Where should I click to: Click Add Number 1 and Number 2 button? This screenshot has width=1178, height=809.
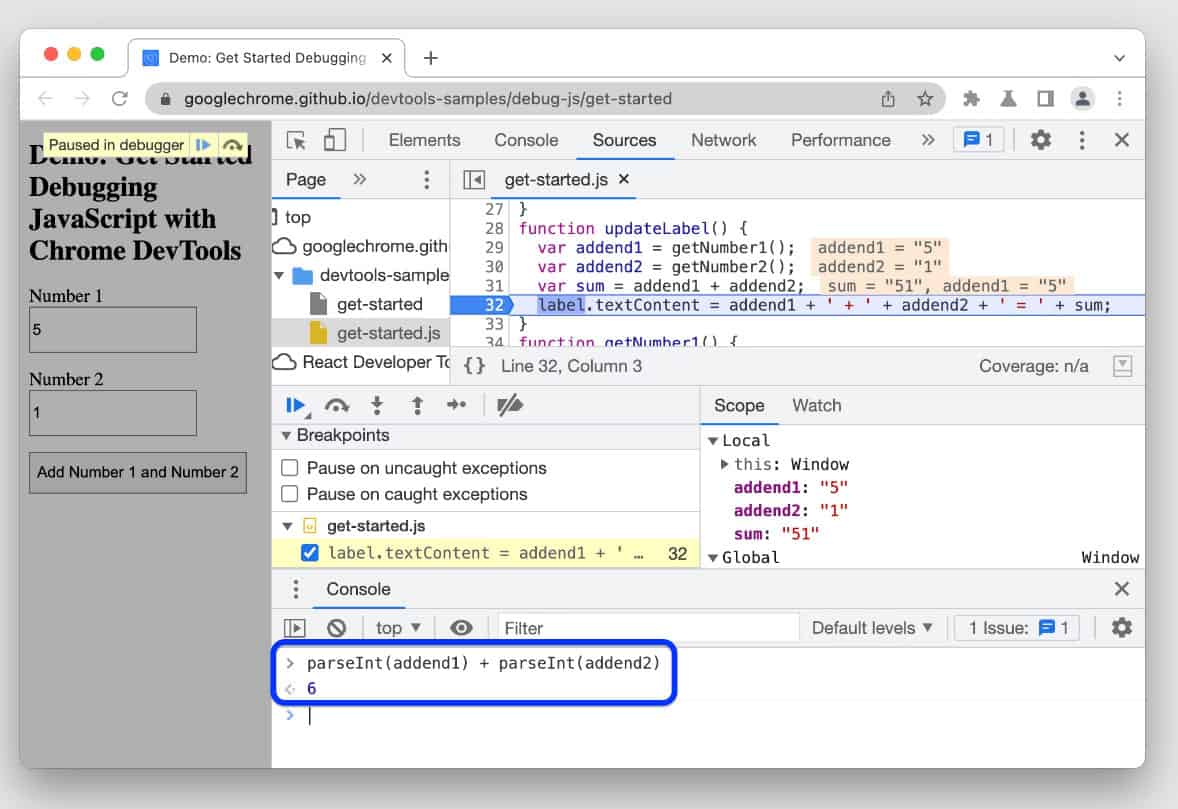pyautogui.click(x=137, y=472)
